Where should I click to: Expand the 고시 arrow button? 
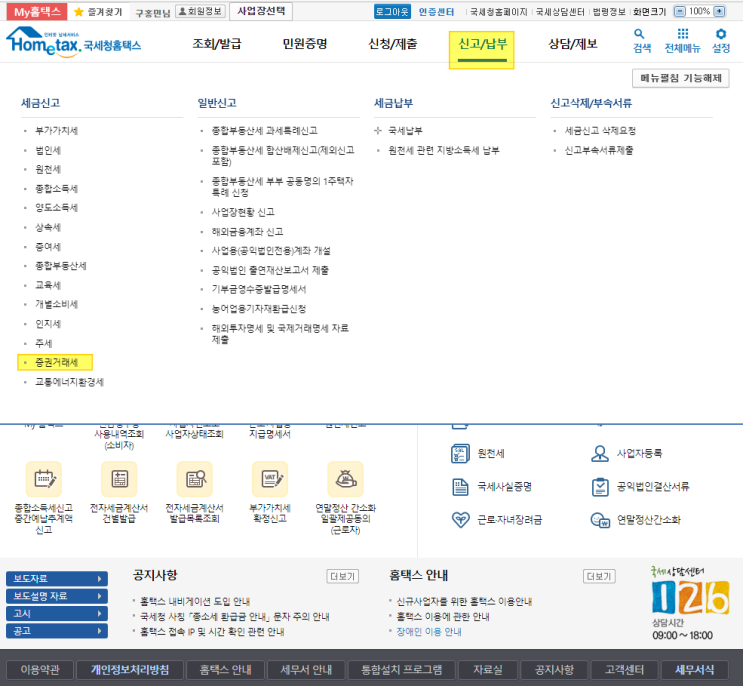click(x=57, y=614)
